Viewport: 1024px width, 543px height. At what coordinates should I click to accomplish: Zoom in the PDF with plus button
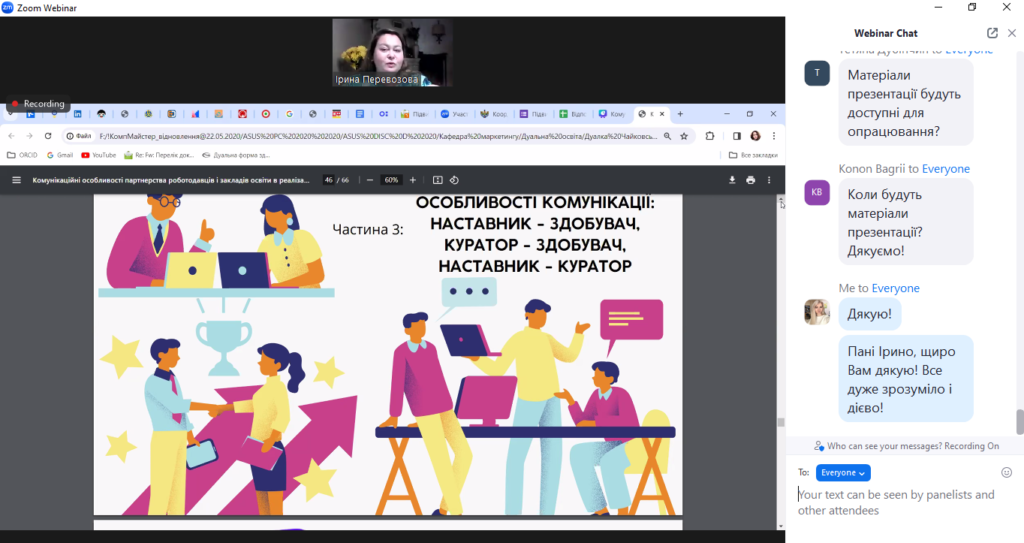tap(413, 180)
